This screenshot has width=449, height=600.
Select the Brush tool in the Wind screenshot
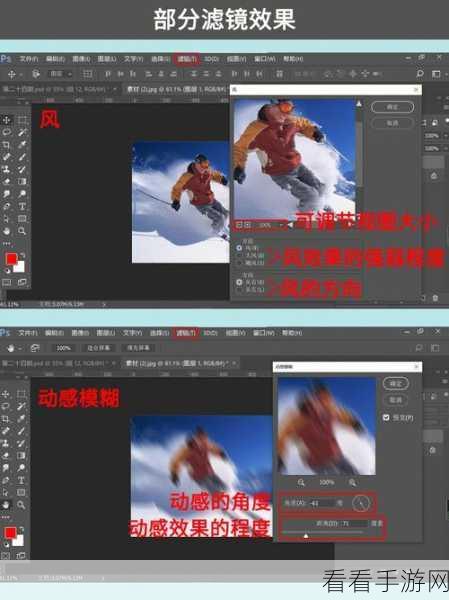click(x=22, y=157)
